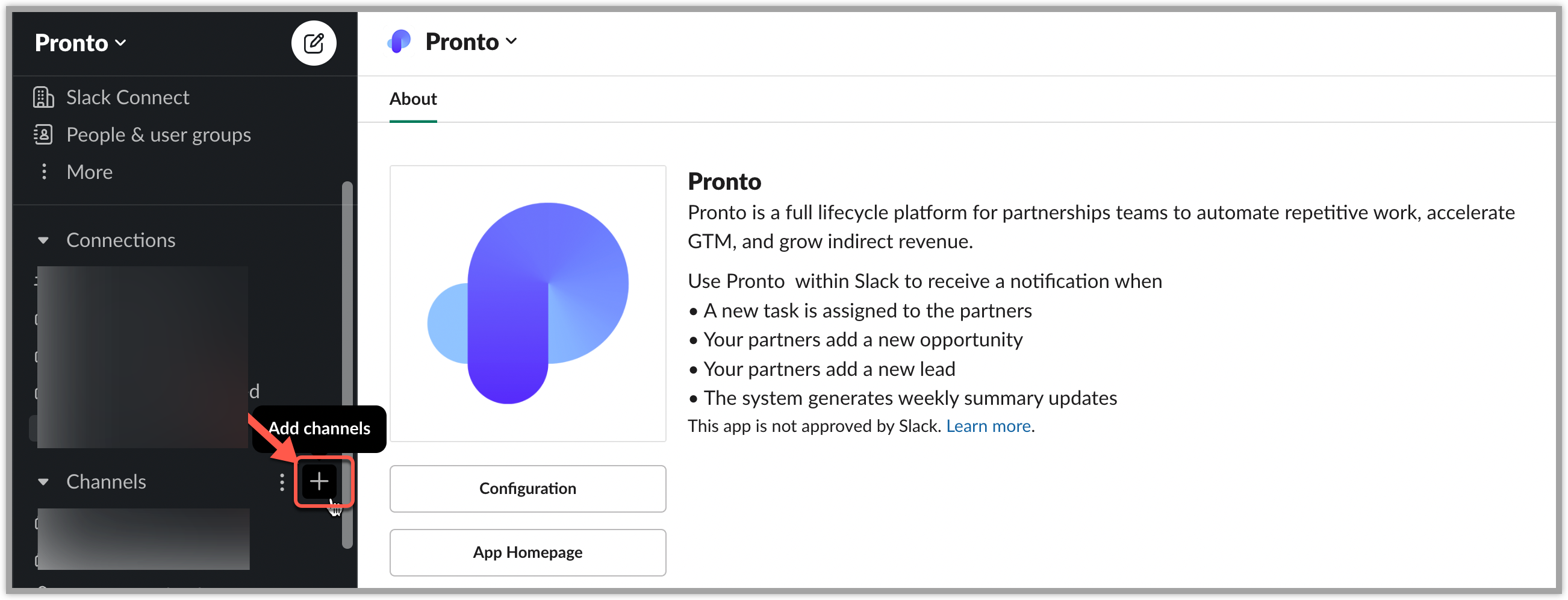Open the App Homepage
This screenshot has width=1568, height=600.
[x=527, y=552]
